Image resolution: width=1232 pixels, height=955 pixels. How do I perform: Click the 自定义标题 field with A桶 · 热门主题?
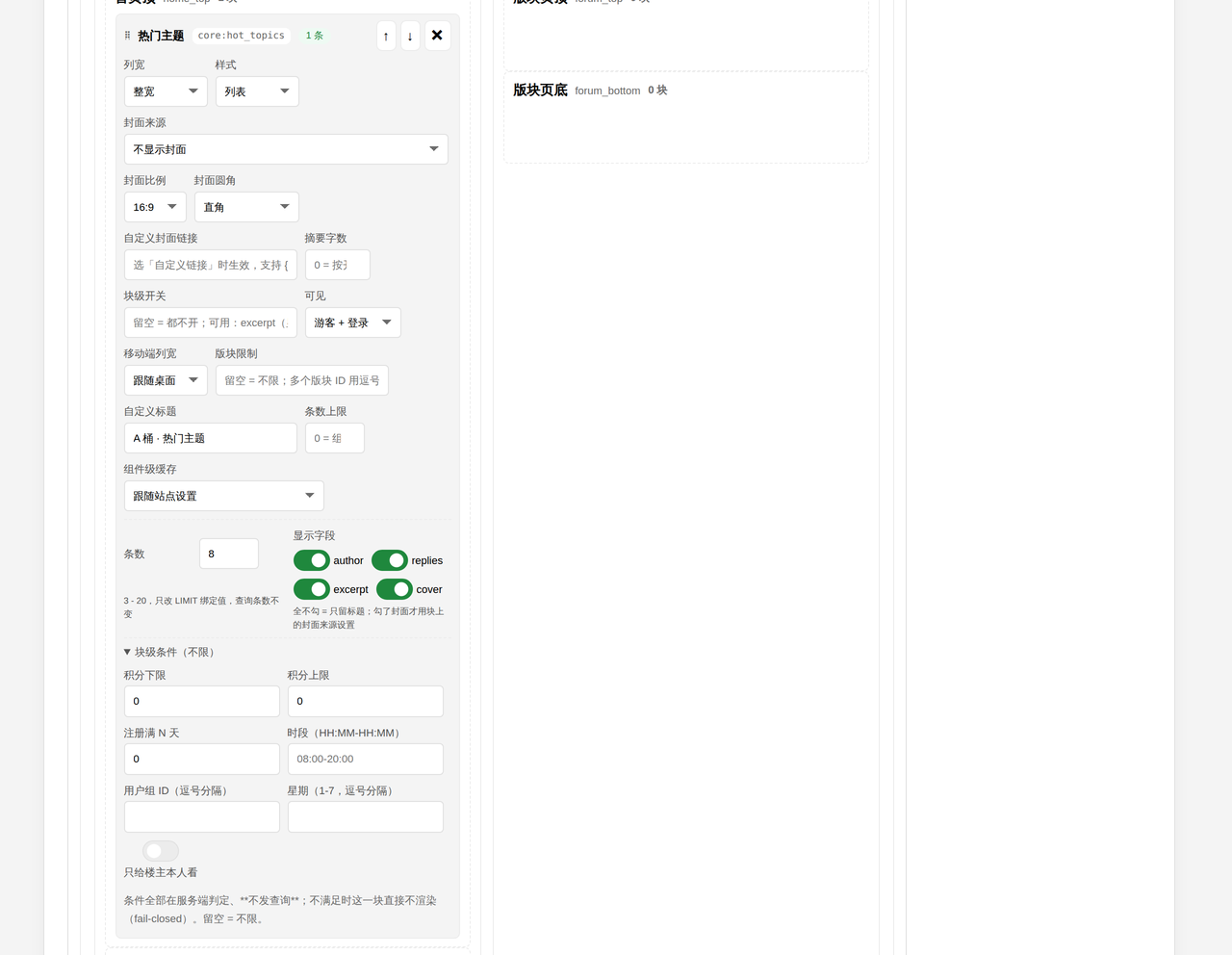(x=211, y=438)
